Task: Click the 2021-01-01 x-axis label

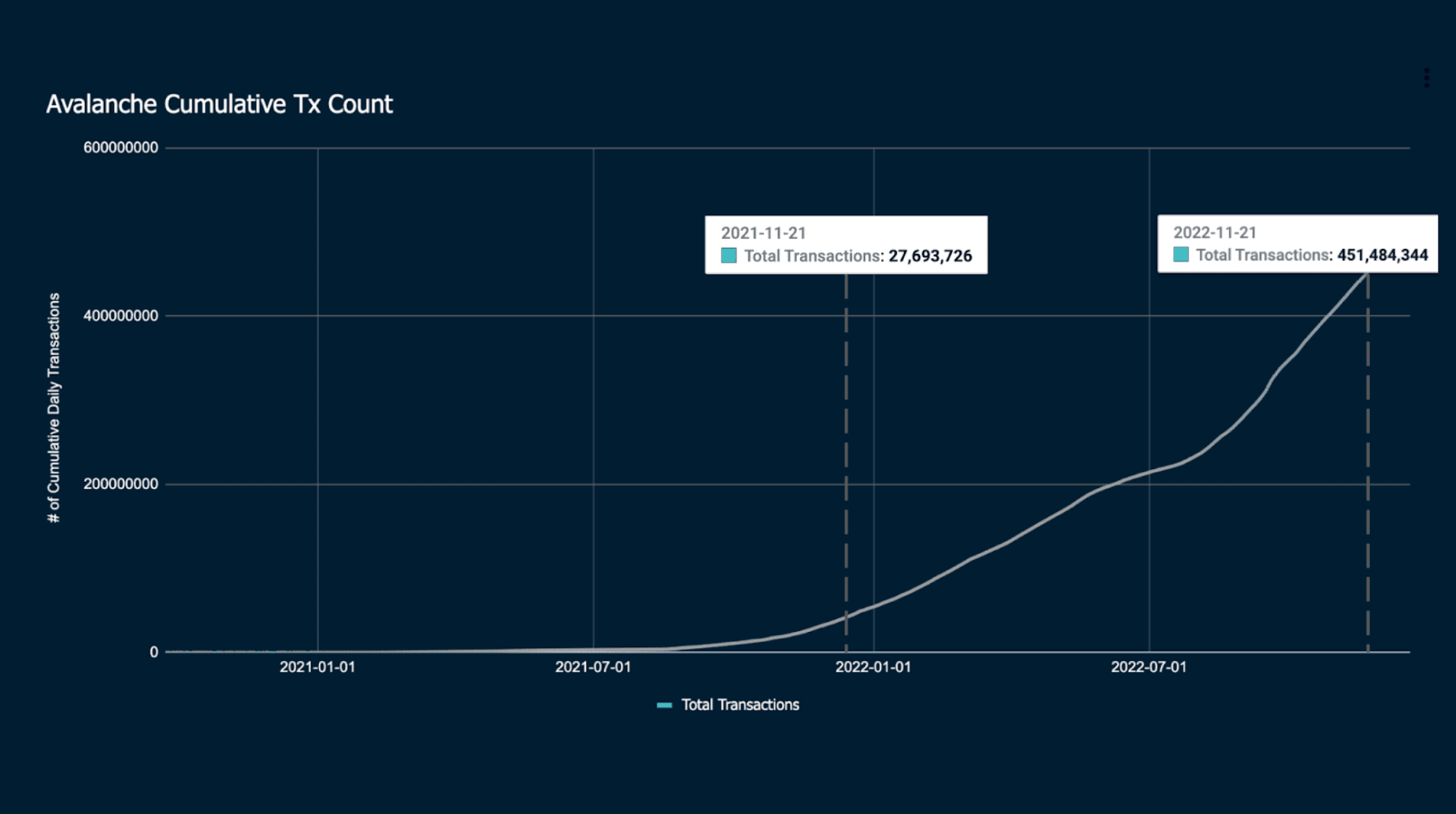Action: point(317,667)
